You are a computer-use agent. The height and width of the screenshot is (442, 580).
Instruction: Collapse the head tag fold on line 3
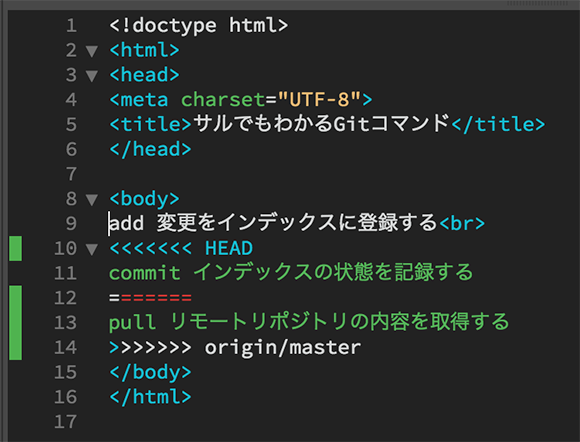coord(92,76)
